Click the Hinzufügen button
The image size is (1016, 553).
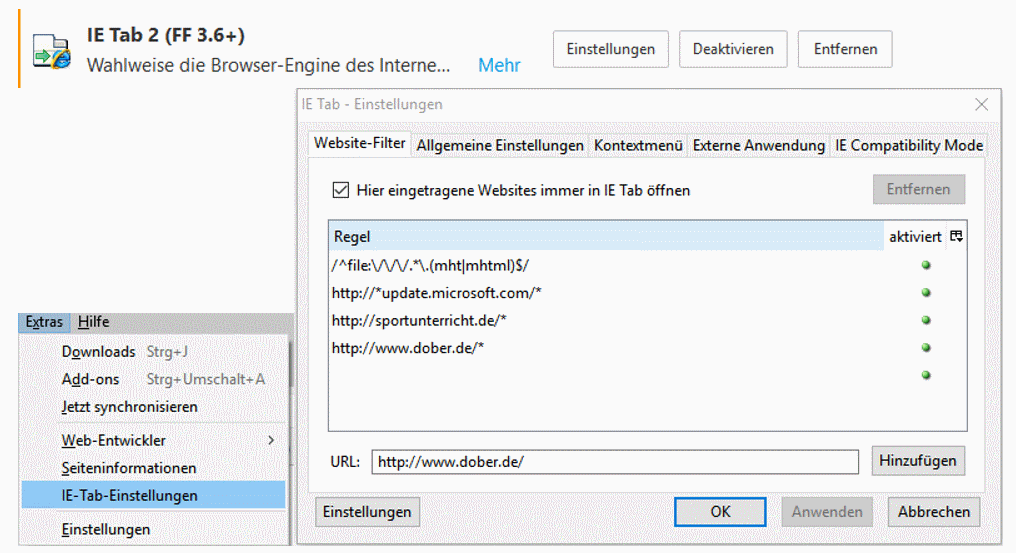(x=918, y=460)
